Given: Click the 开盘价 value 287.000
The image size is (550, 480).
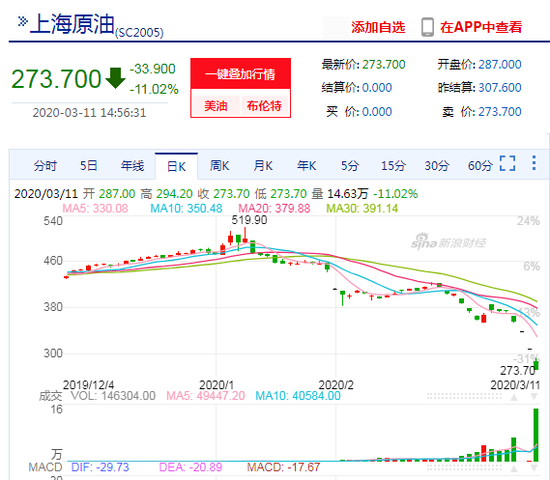Looking at the screenshot, I should (500, 65).
